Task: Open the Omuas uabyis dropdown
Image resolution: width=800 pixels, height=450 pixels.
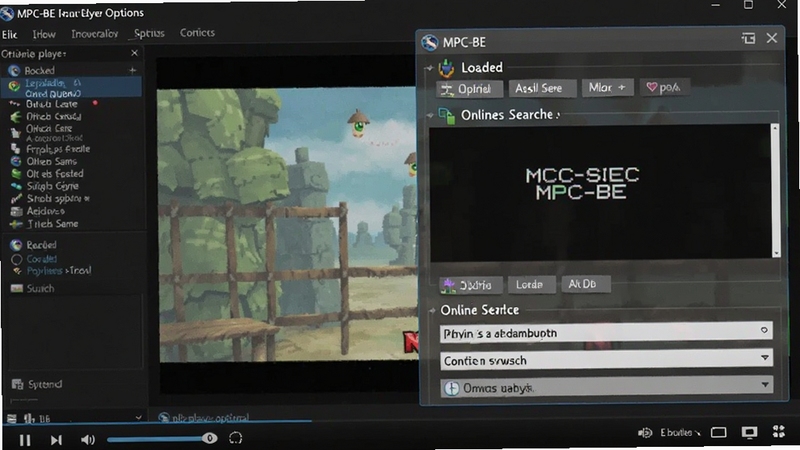Action: click(606, 387)
